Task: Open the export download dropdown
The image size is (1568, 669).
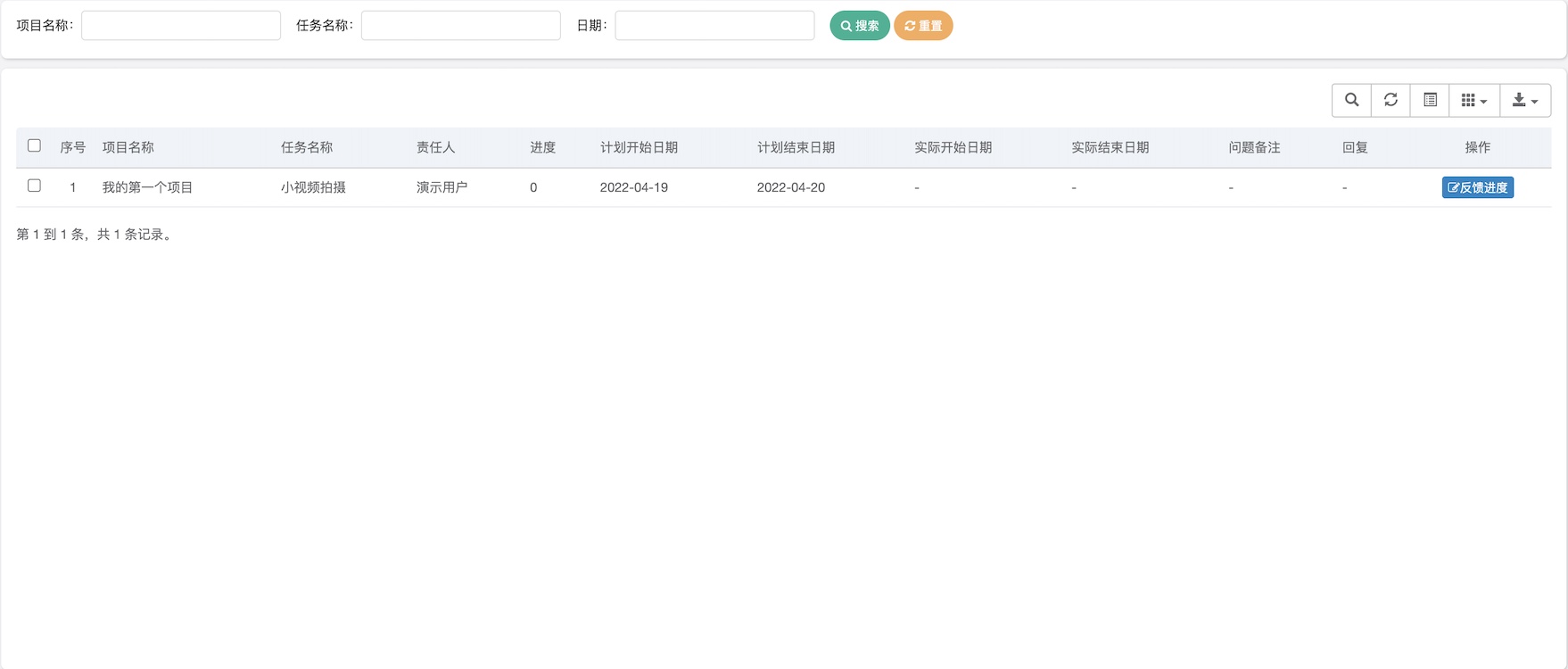Action: (x=1525, y=100)
